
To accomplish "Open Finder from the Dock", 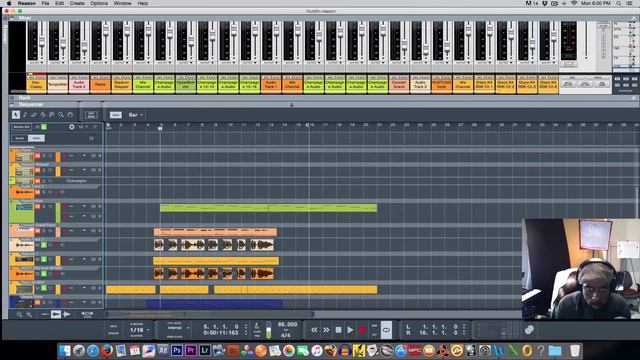I will click(65, 350).
